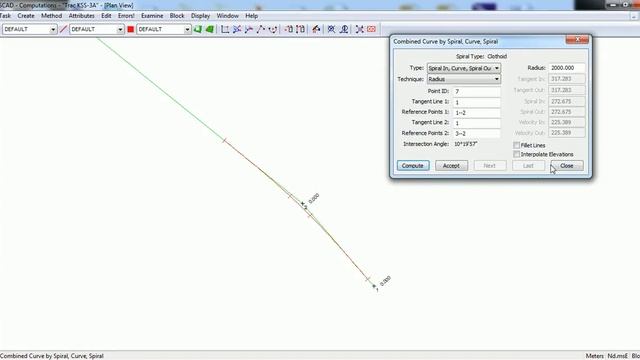640x360 pixels.
Task: Click the blue branching line toolbar icon
Action: click(x=249, y=29)
